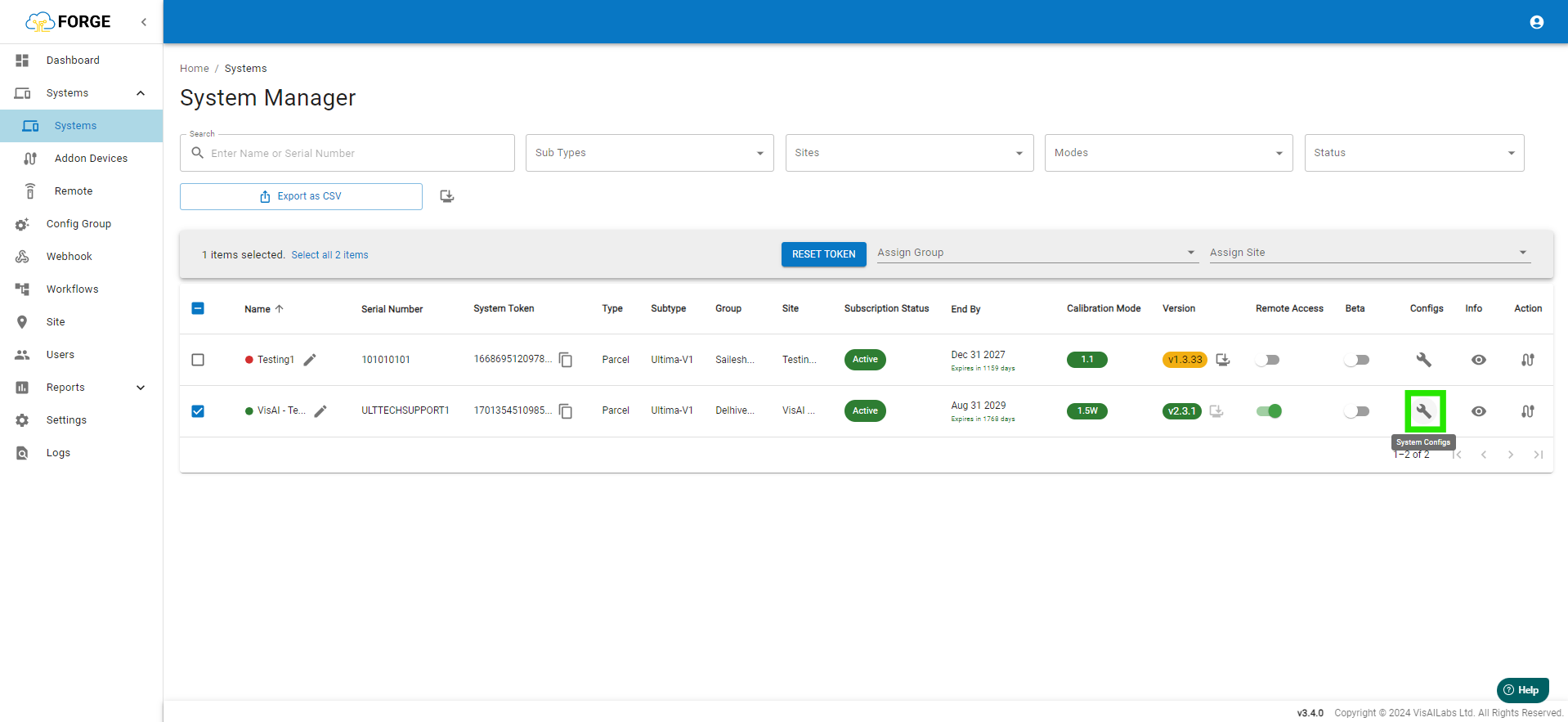Click wrench configs icon for Testing1
The width and height of the screenshot is (1568, 722).
[1423, 360]
